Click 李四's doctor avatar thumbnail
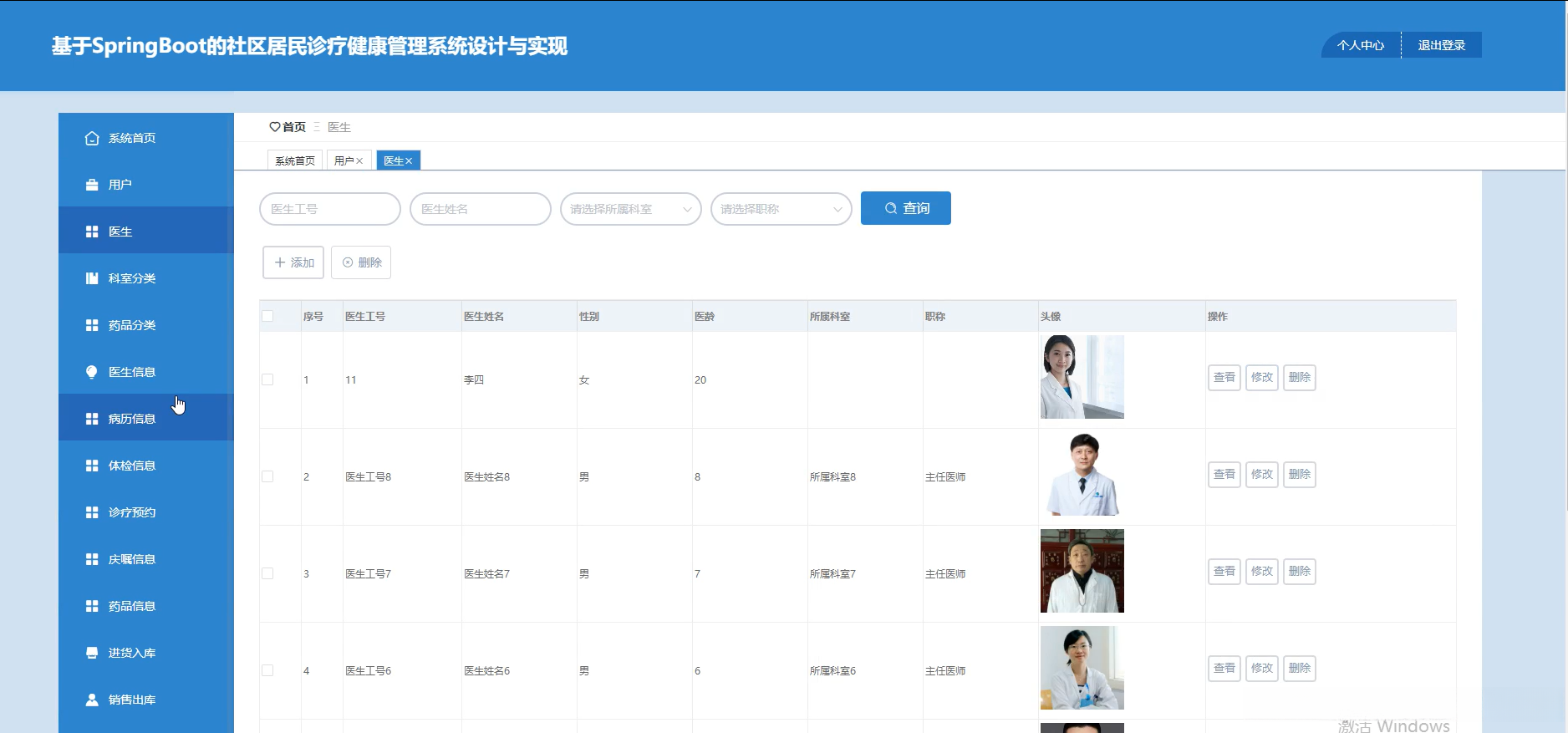Image resolution: width=1568 pixels, height=733 pixels. [1082, 377]
